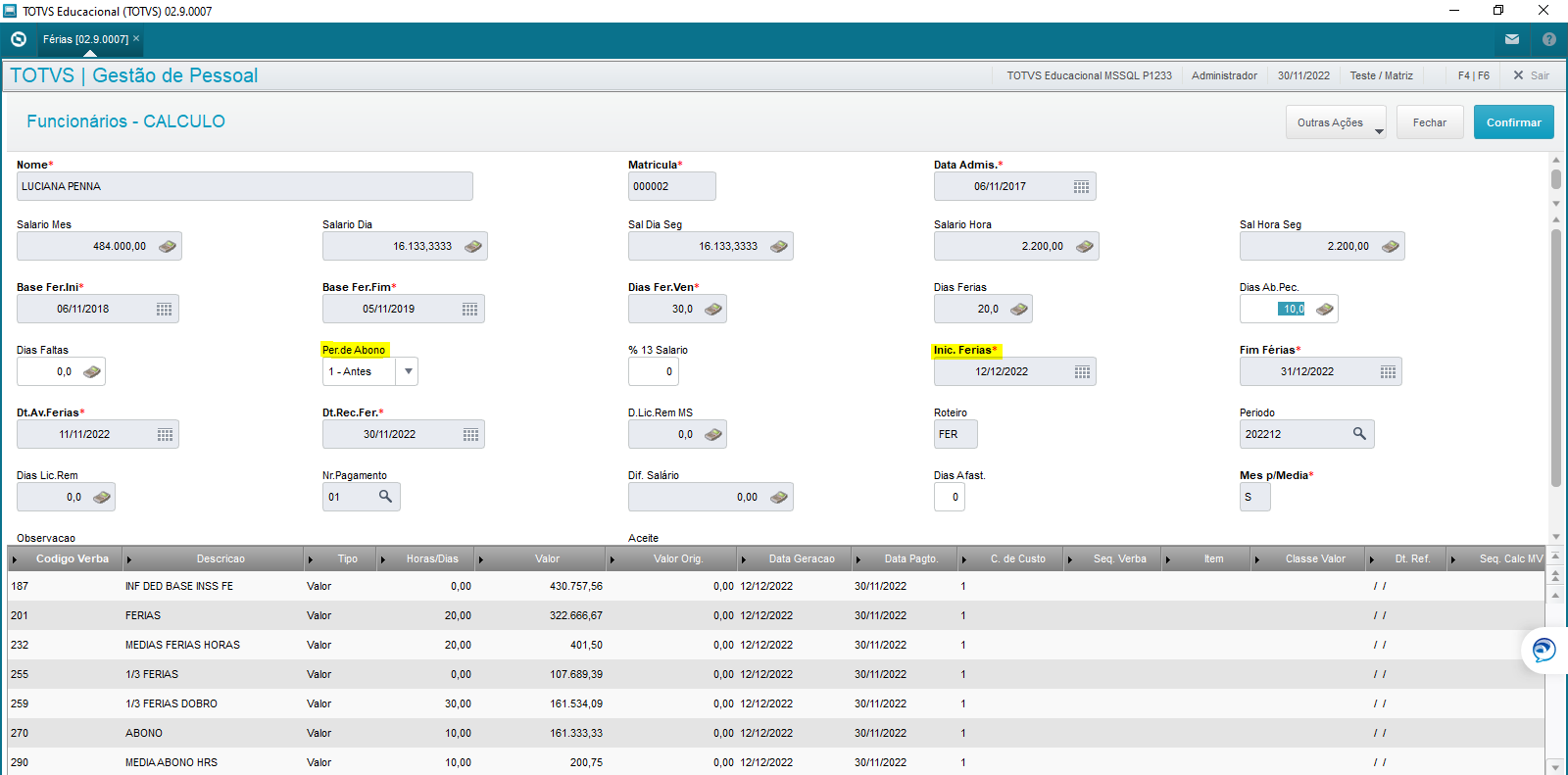Expand the Valor Orig. column header arrow
Screen dimensions: 1568x775
tap(612, 559)
